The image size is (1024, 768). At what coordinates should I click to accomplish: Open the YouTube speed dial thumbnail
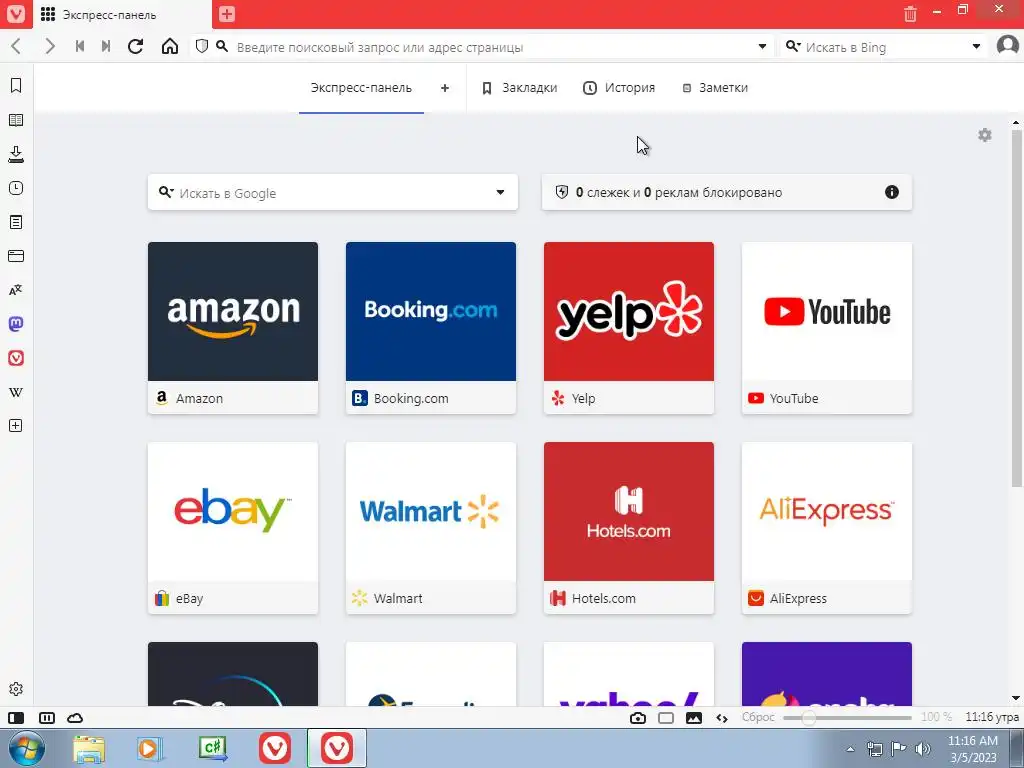click(827, 328)
